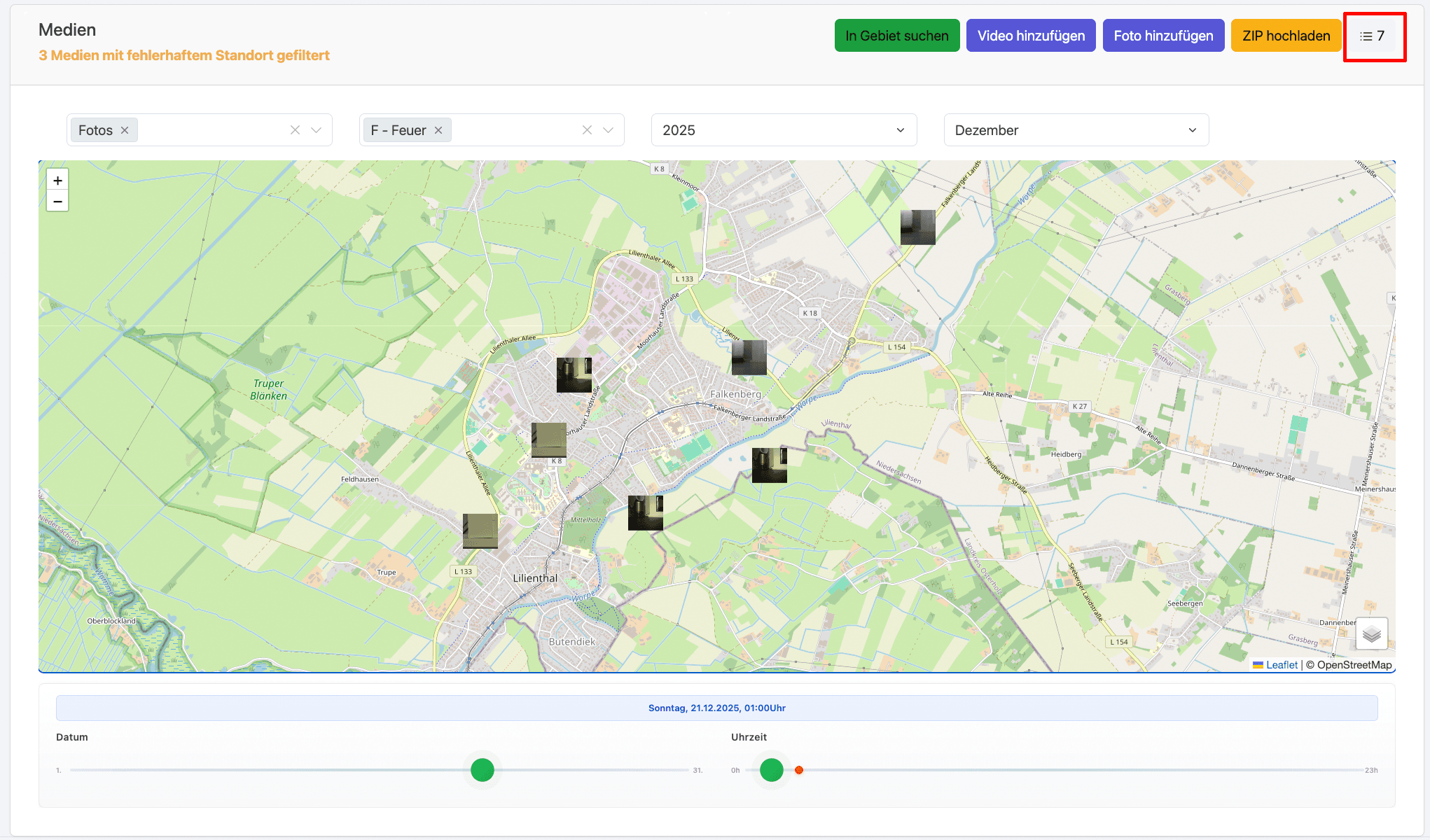Click the Uhrzeit slider handle
Viewport: 1430px width, 840px height.
pyautogui.click(x=771, y=770)
